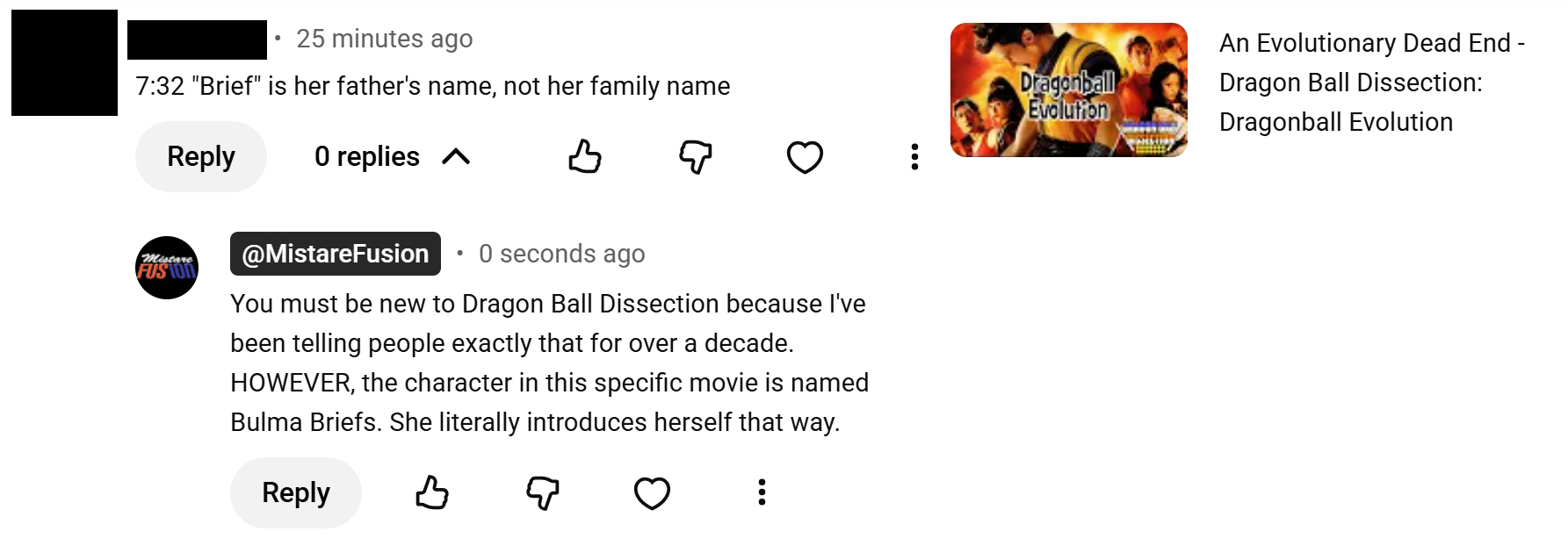Open the 'An Evolutionary Dead End' video title

pos(1371,83)
